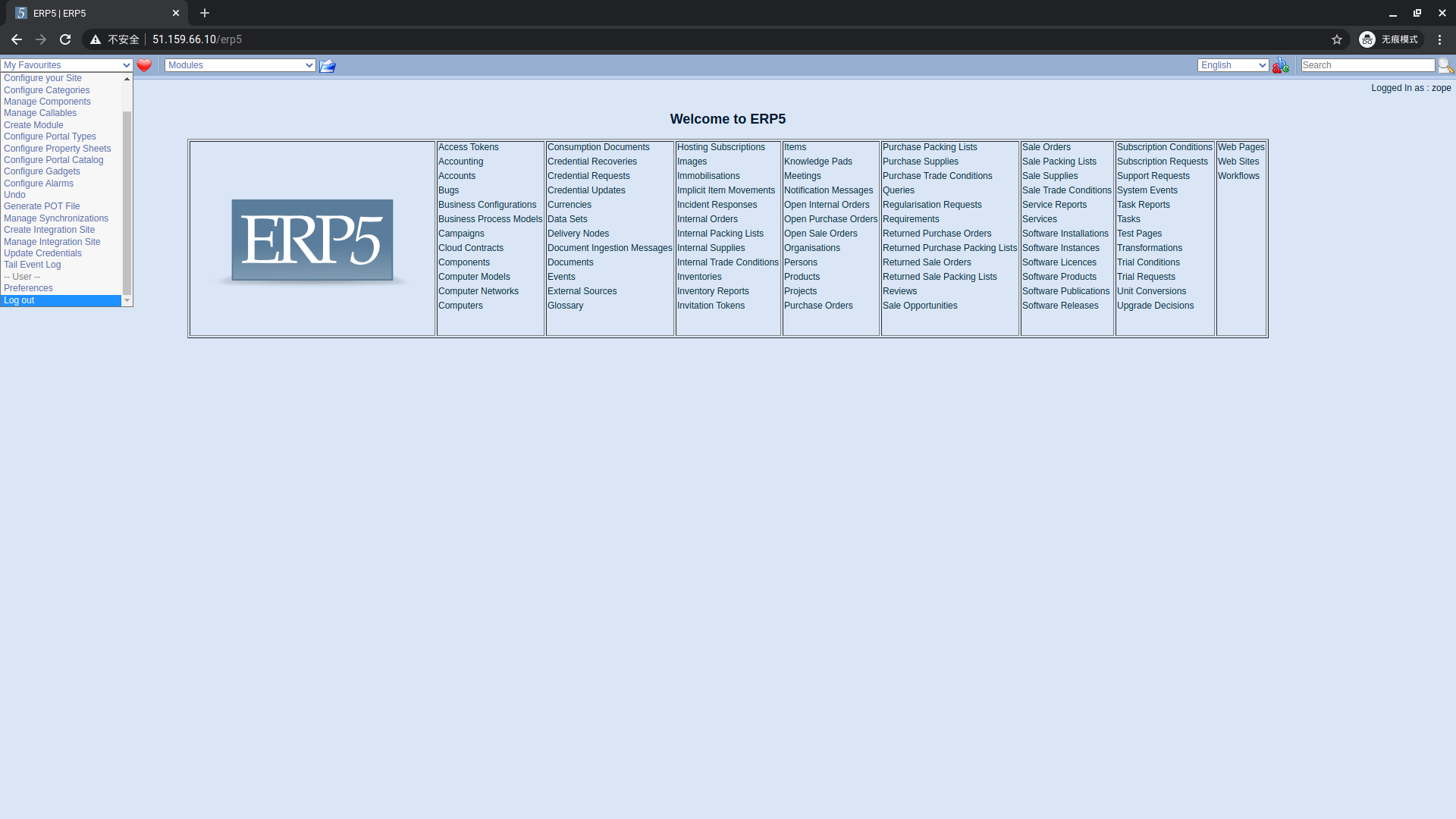Scroll down the left sidebar panel
The image size is (1456, 819).
click(127, 300)
